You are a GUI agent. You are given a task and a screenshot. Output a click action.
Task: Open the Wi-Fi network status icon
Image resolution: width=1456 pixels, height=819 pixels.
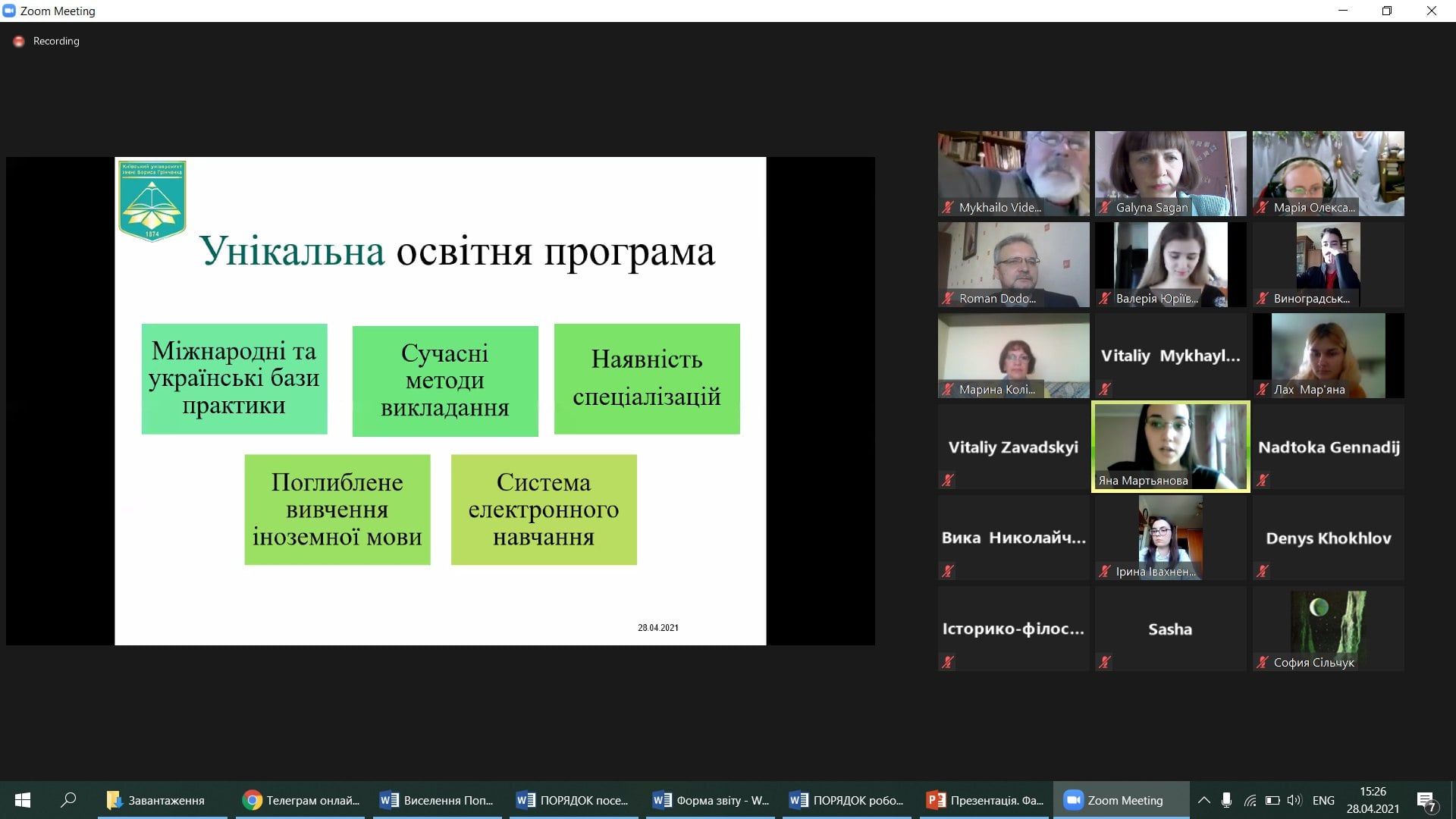tap(1250, 800)
